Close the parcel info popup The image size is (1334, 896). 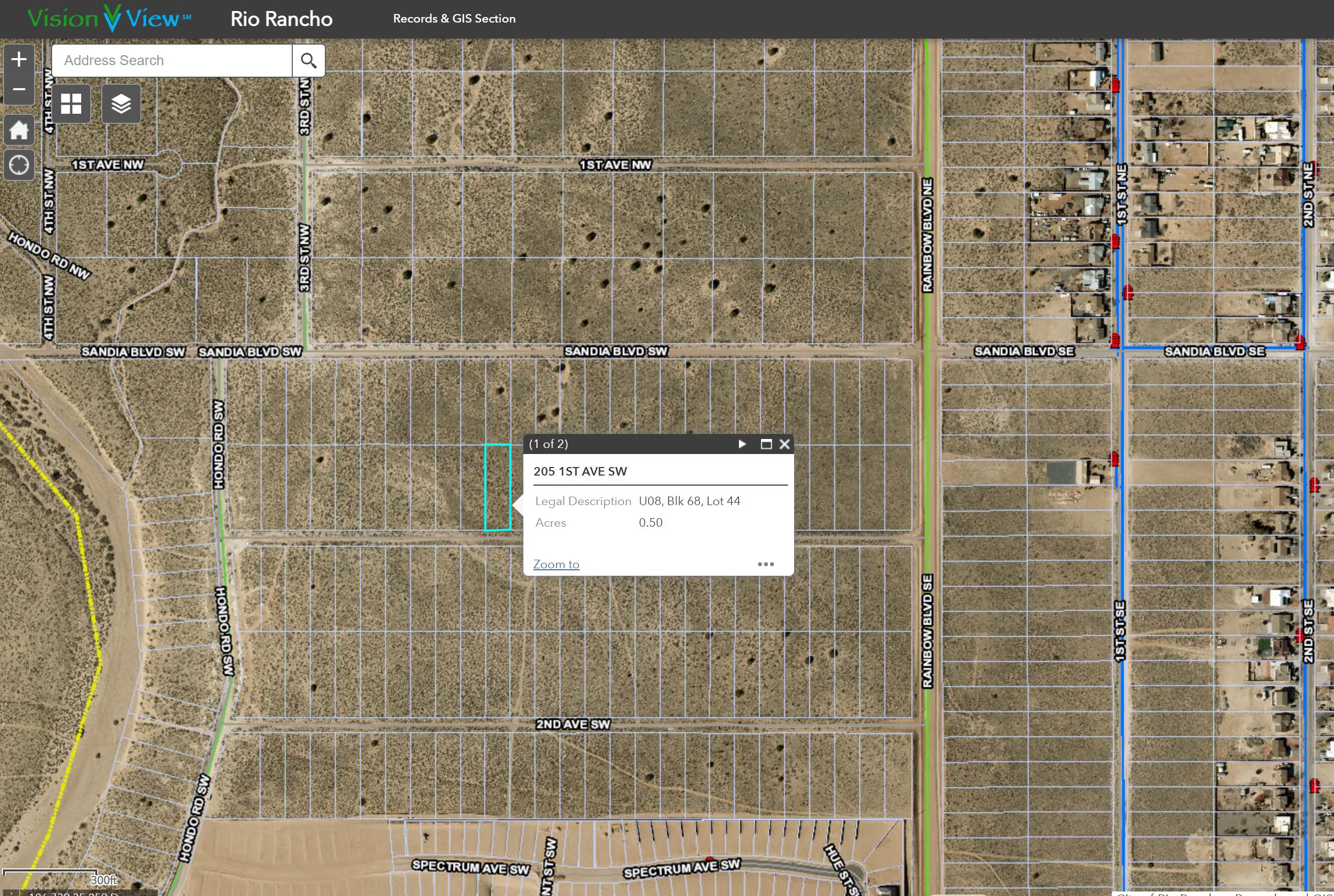pyautogui.click(x=785, y=444)
